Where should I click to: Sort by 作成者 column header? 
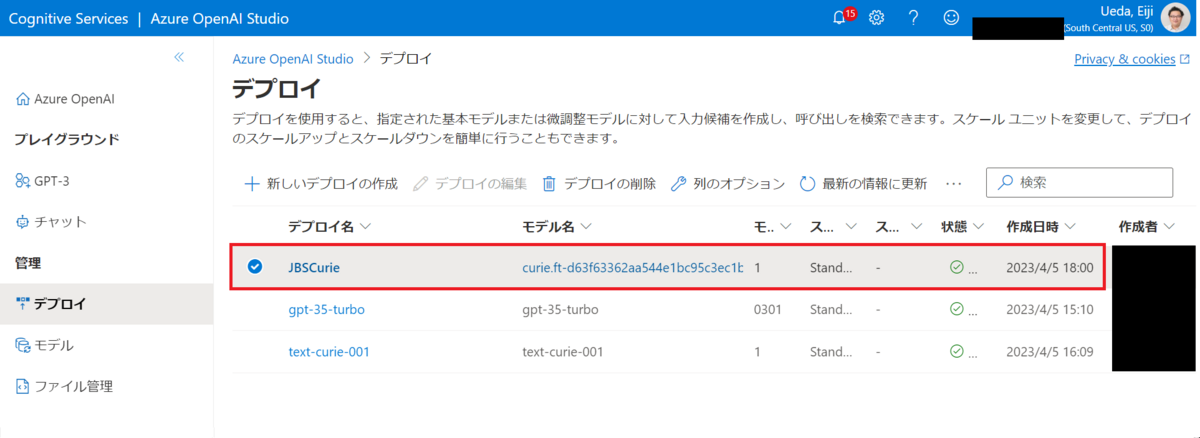point(1146,227)
